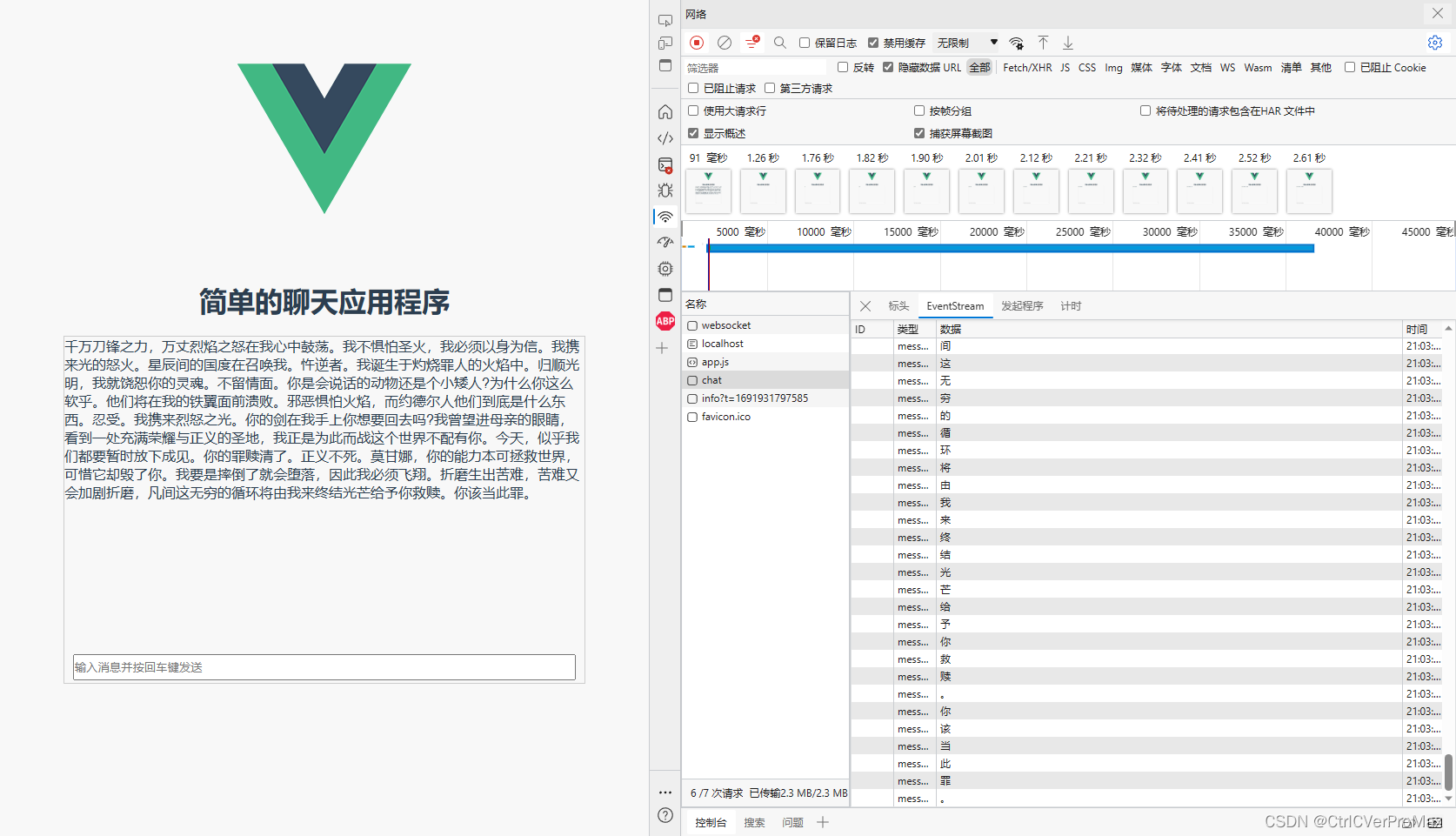1456x836 pixels.
Task: Enable 按帧分组 checkbox
Action: [x=919, y=110]
